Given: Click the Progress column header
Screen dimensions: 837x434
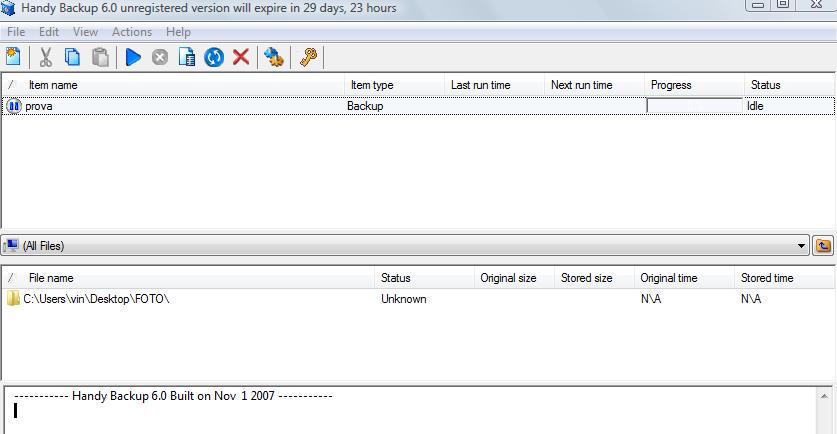Looking at the screenshot, I should 694,85.
